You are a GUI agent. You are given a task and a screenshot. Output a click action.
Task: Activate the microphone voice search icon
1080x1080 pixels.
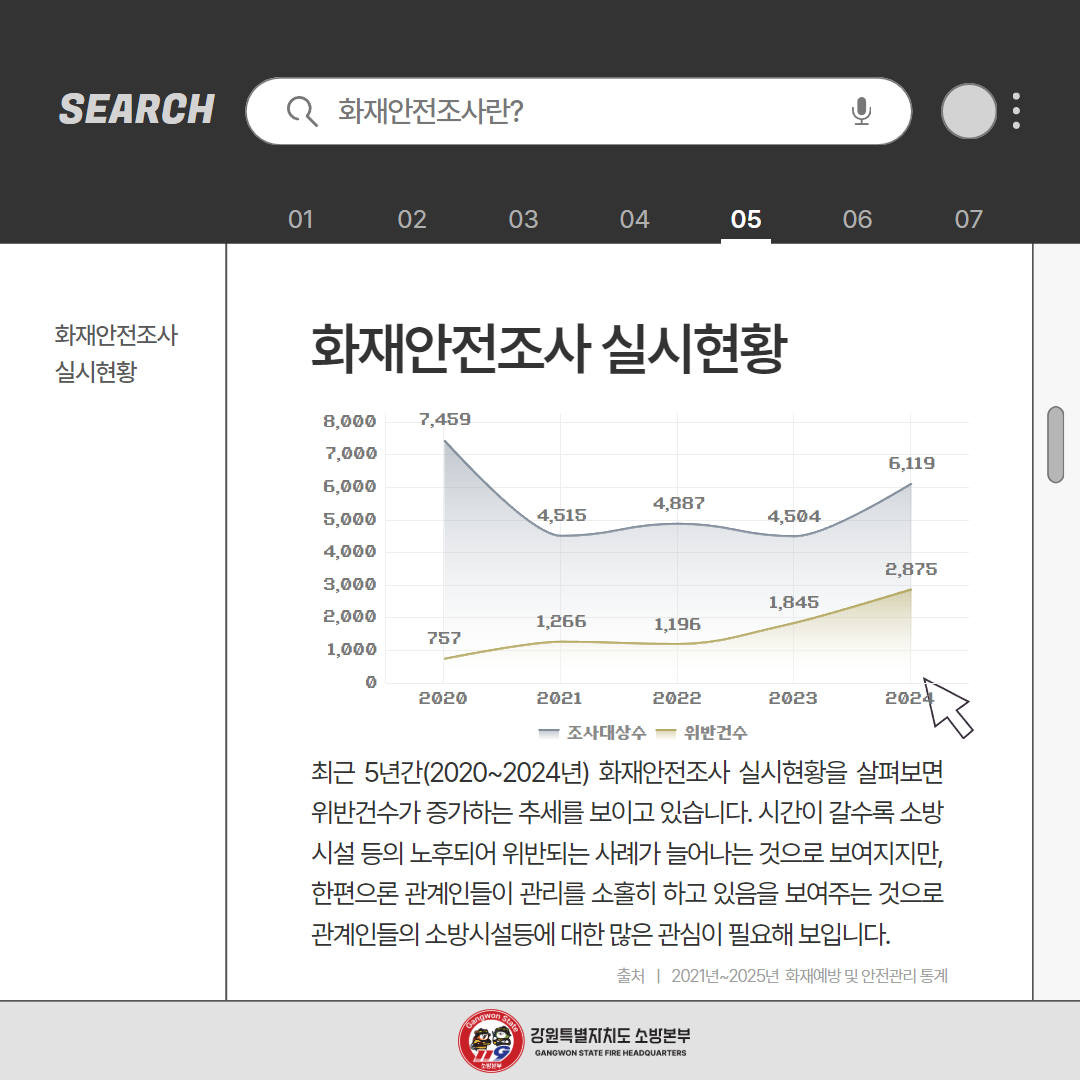click(861, 111)
